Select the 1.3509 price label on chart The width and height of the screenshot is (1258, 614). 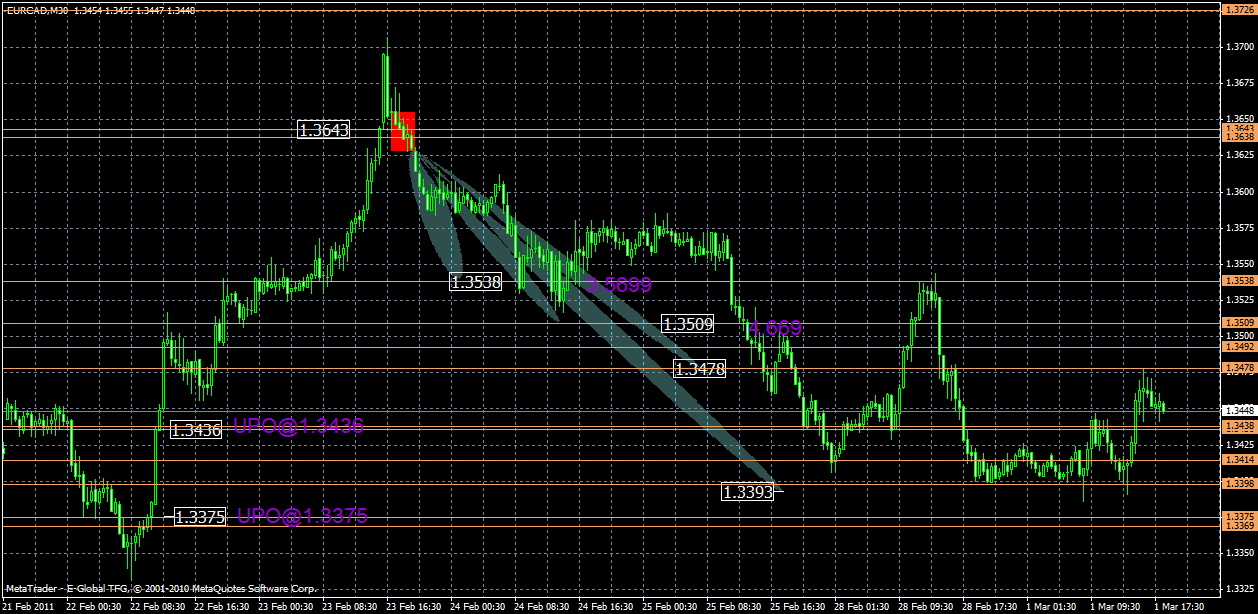pos(685,321)
